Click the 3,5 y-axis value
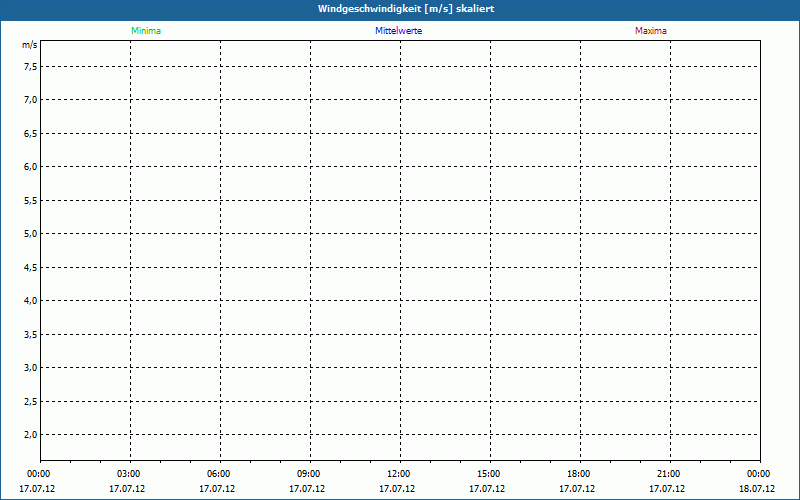Image resolution: width=800 pixels, height=500 pixels. pos(30,334)
